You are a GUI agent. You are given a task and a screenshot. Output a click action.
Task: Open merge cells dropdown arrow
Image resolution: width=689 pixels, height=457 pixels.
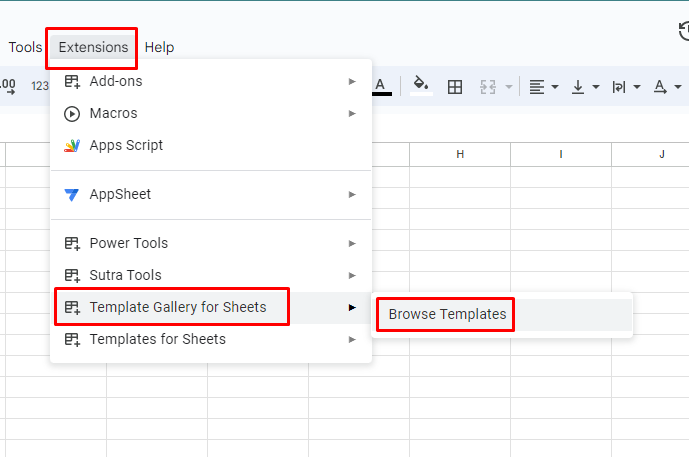[509, 87]
